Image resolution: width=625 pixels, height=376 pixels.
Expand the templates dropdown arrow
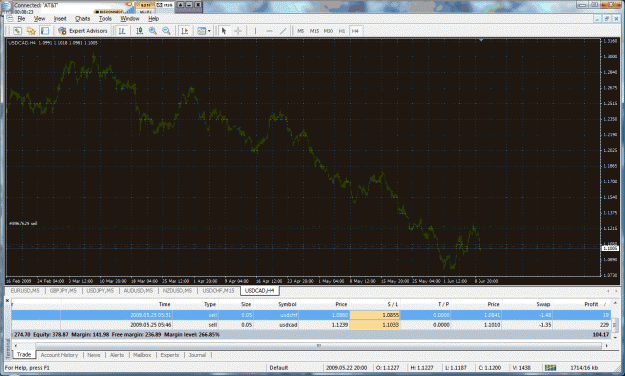point(209,31)
